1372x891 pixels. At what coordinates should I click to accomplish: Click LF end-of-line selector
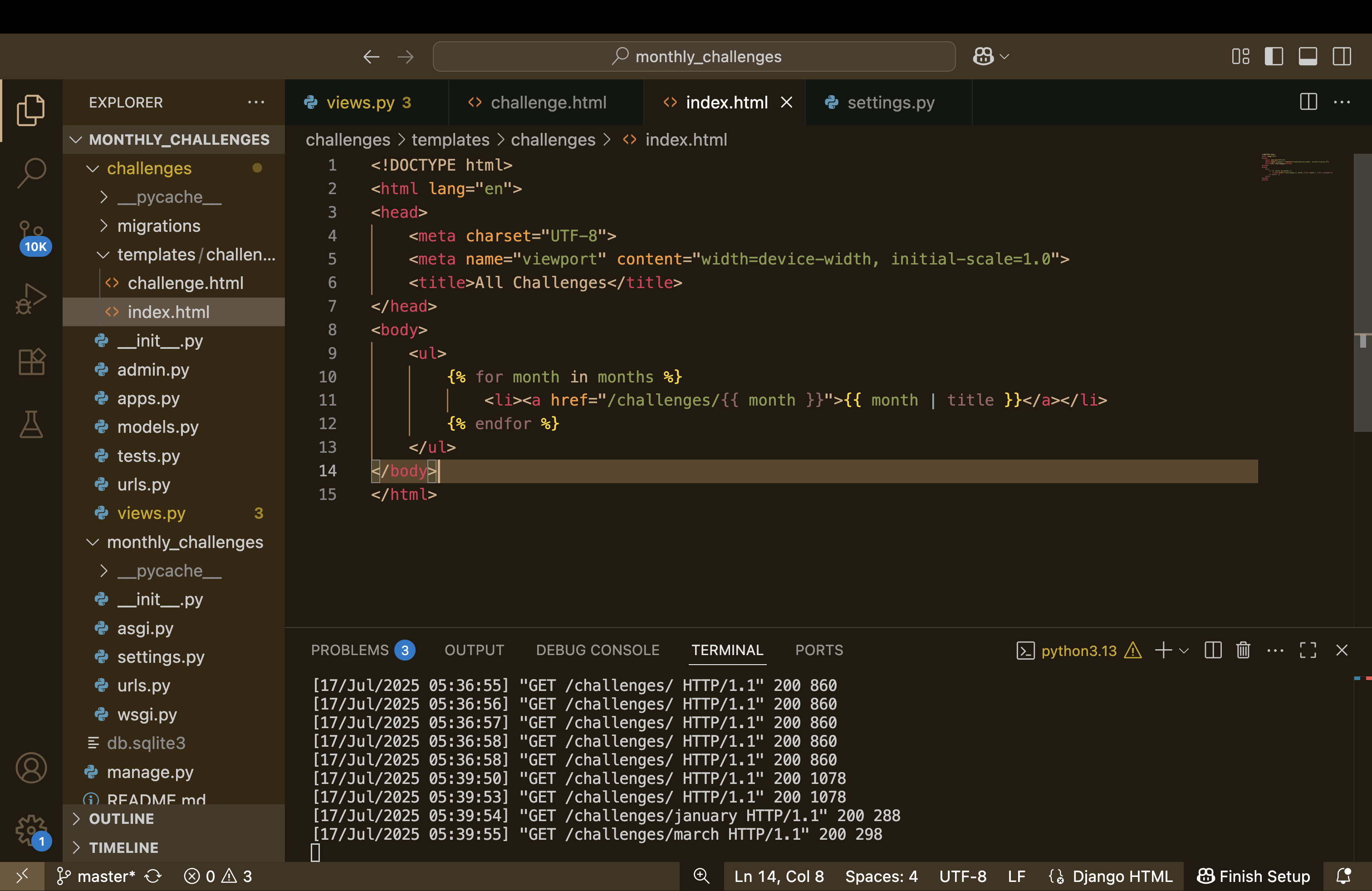coord(1016,876)
